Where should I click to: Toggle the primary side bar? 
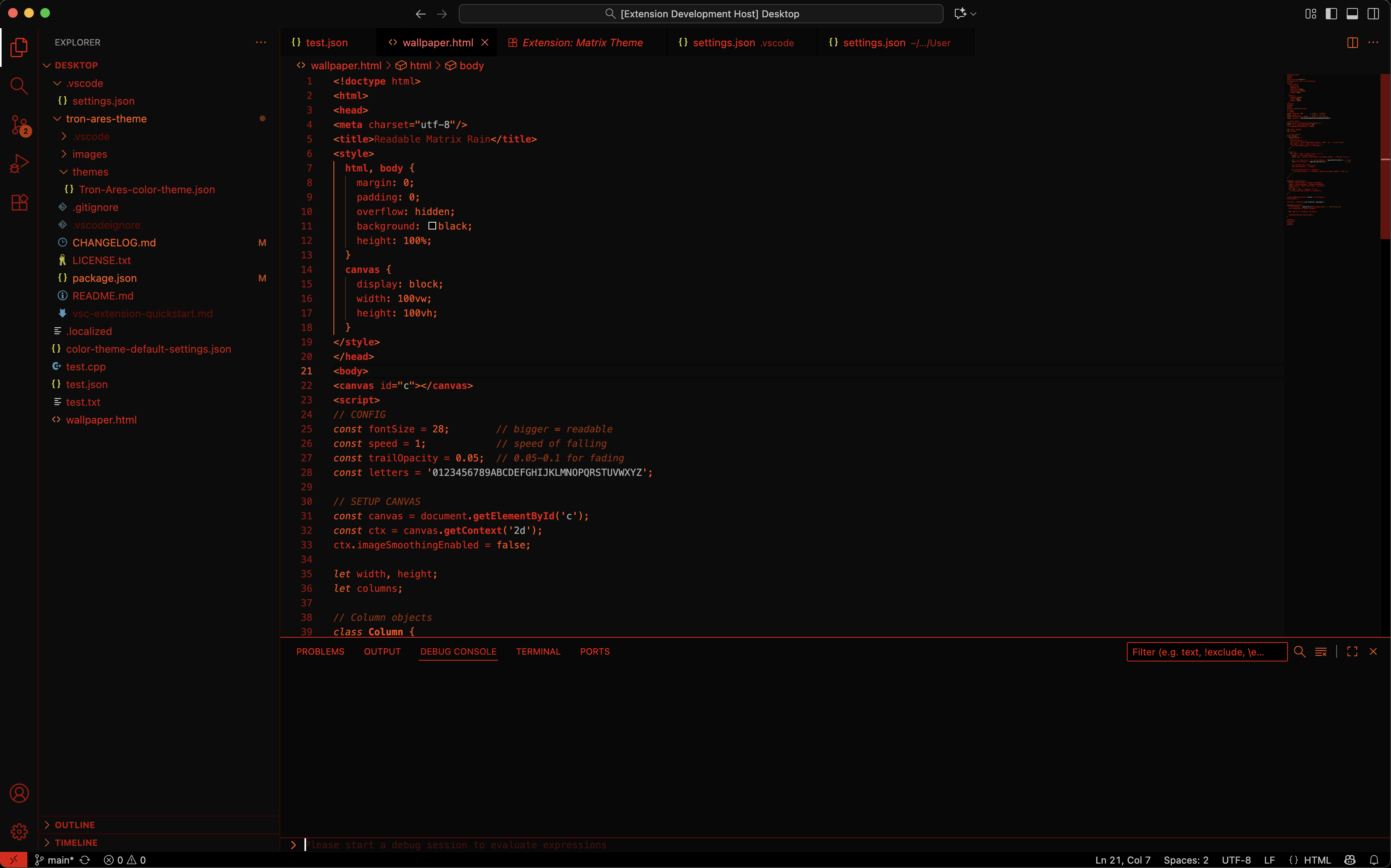coord(1331,14)
